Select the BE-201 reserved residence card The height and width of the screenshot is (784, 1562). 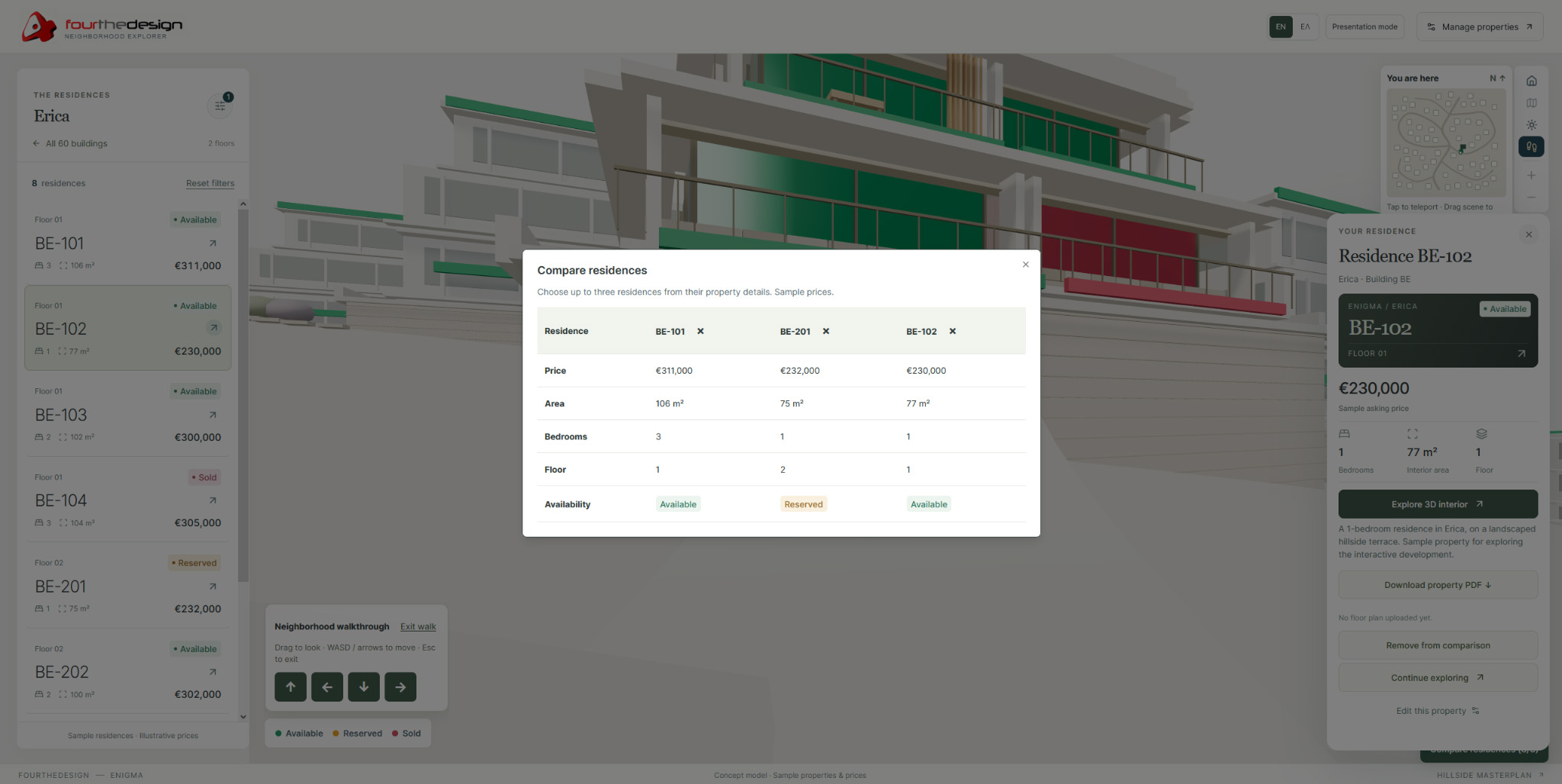pos(128,586)
